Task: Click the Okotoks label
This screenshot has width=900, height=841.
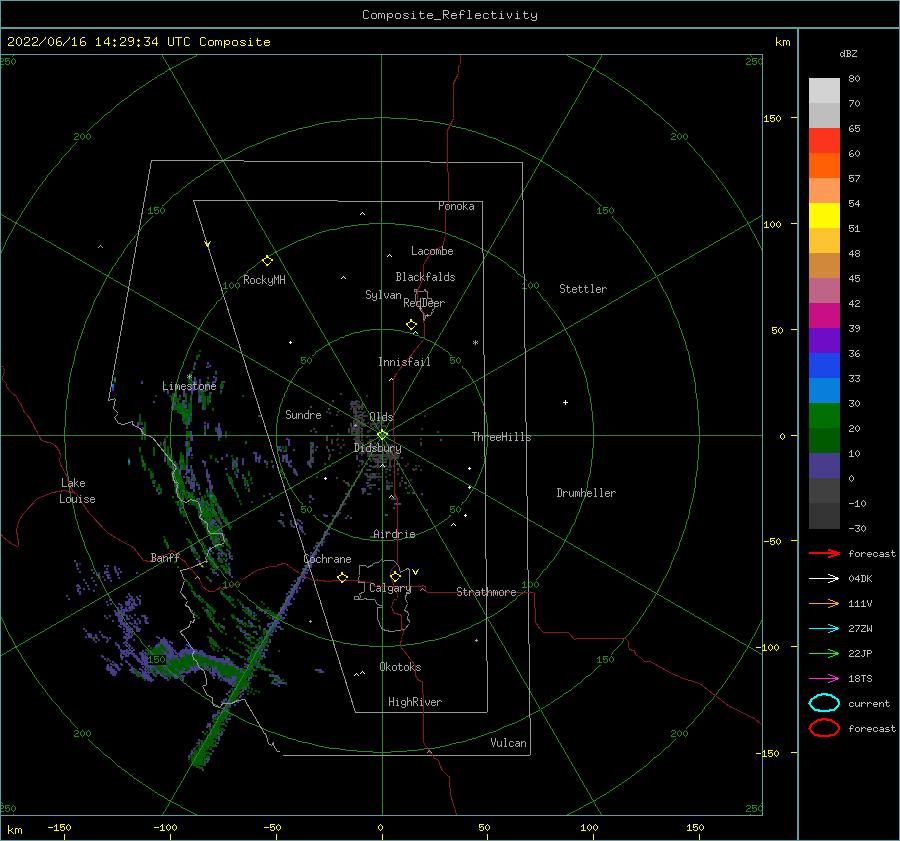Action: 400,667
